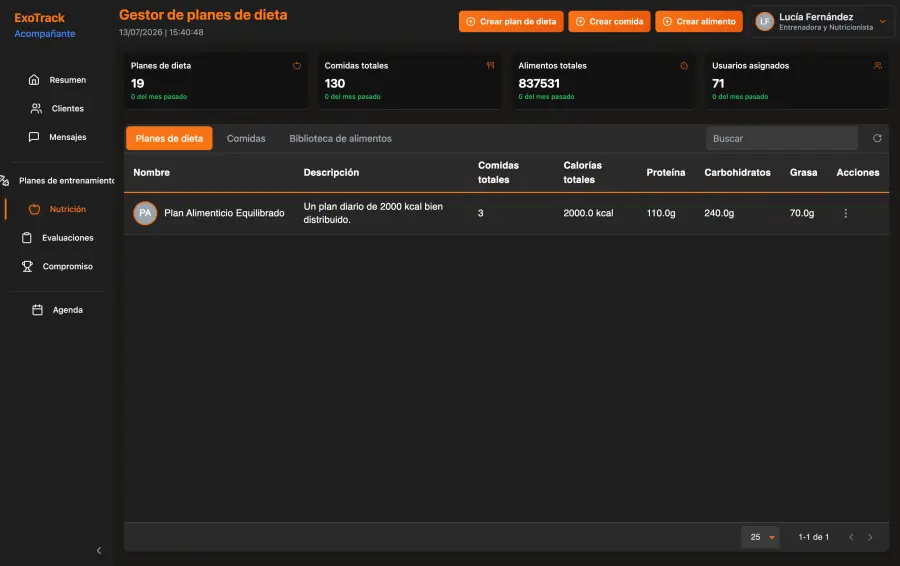
Task: Click the Evaluaciones clipboard icon
Action: pyautogui.click(x=26, y=238)
